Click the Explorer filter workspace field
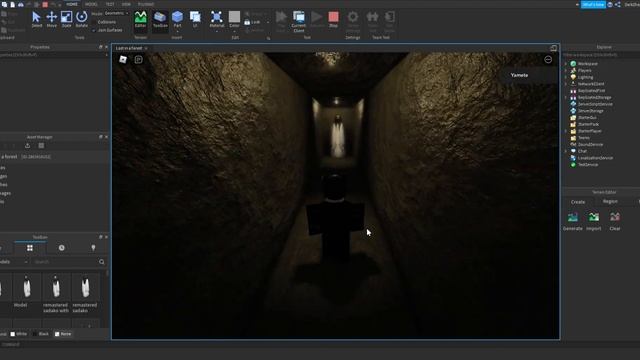Image resolution: width=640 pixels, height=360 pixels. [x=600, y=55]
